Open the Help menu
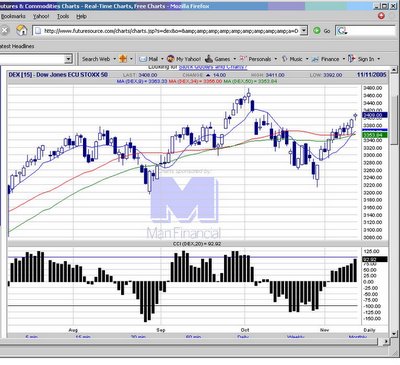The image size is (400, 365). [x=81, y=16]
